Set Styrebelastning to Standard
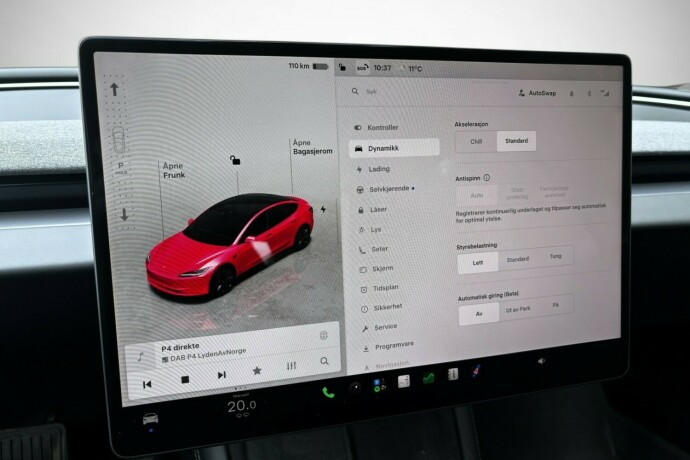Screen dimensions: 690x460 pyautogui.click(x=518, y=259)
